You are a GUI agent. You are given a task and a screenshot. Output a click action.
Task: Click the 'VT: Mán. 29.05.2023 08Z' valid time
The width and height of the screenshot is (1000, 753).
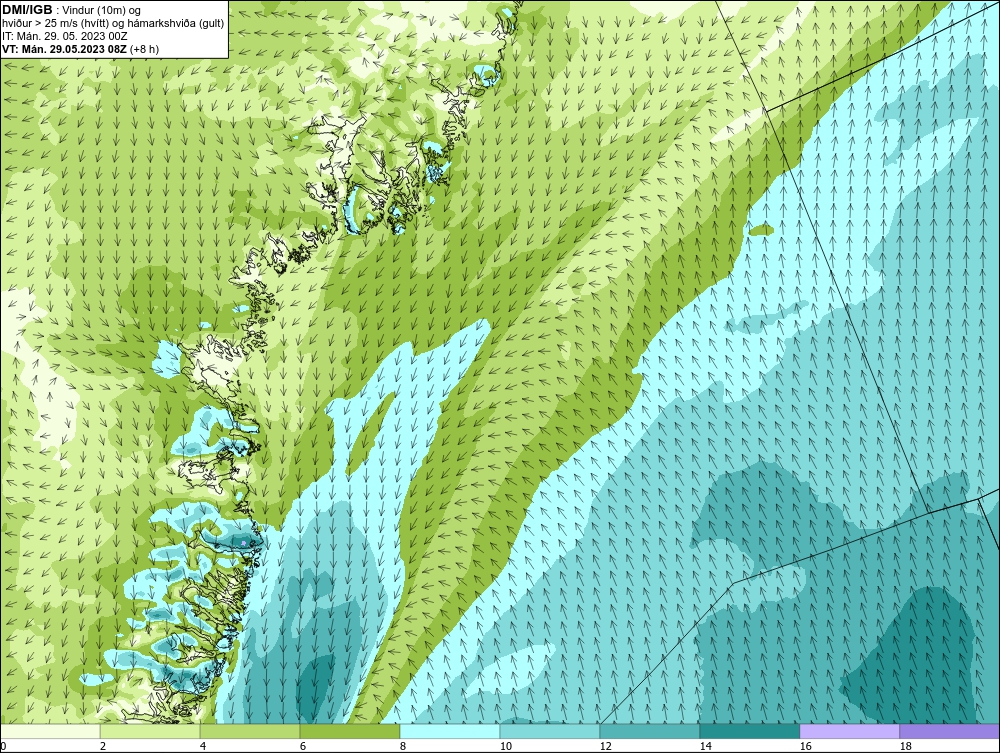(x=64, y=49)
